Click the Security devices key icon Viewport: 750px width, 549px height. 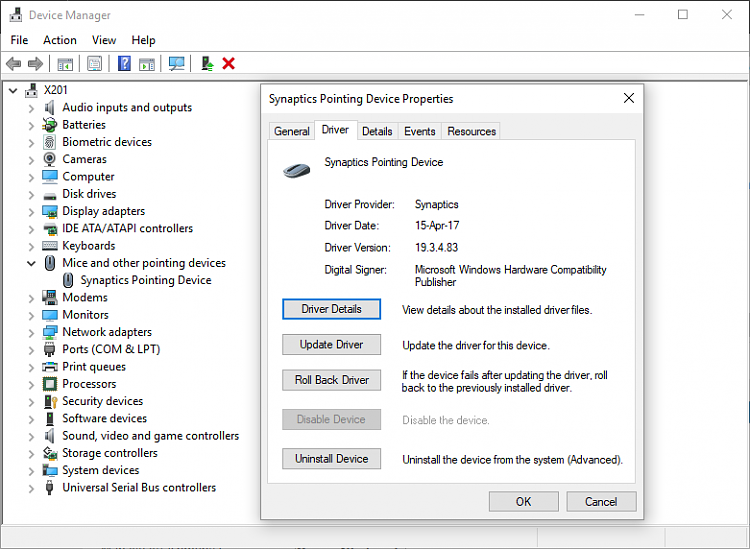coord(50,401)
